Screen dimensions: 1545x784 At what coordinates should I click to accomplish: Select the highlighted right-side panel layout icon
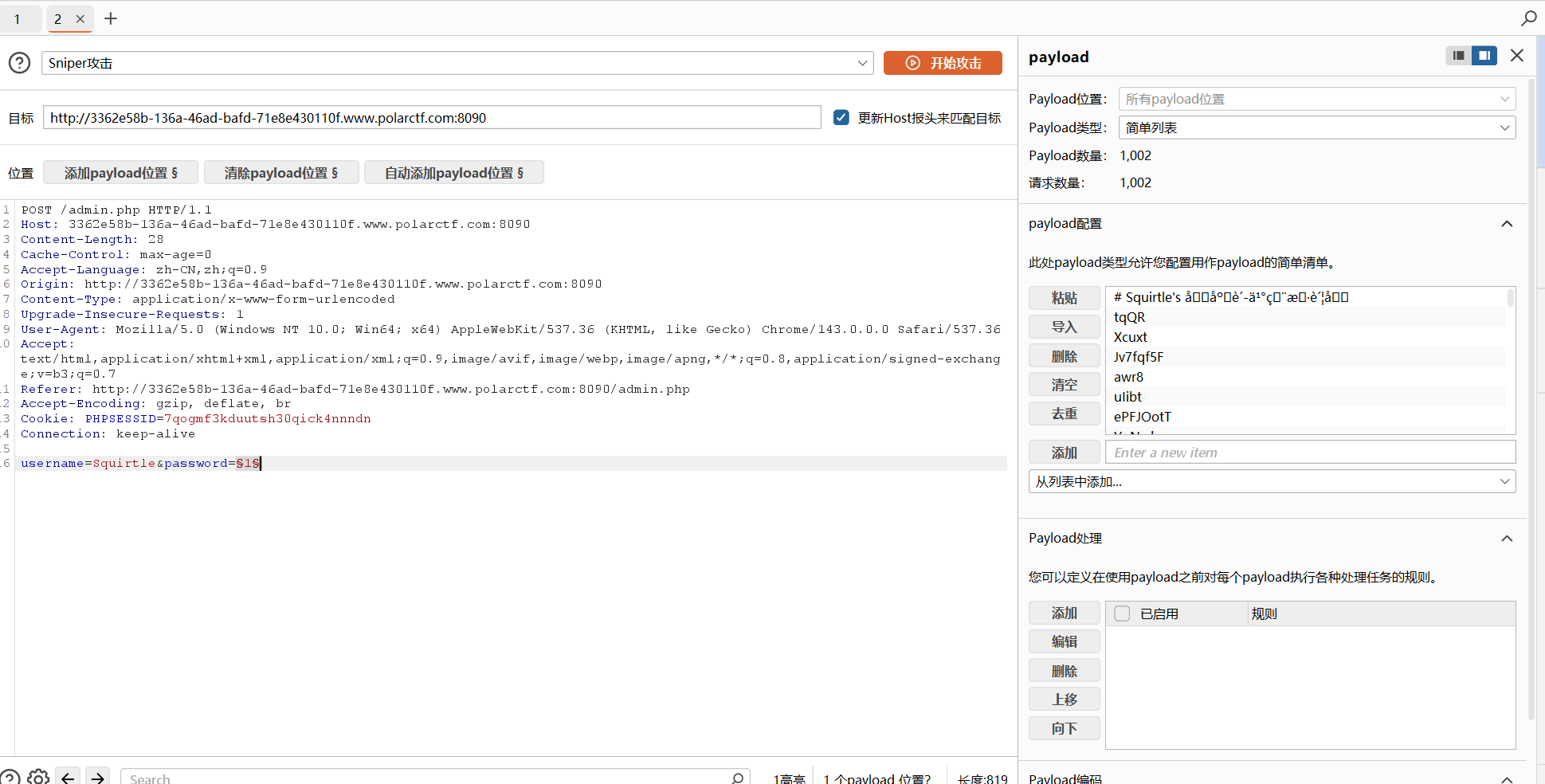pos(1484,56)
